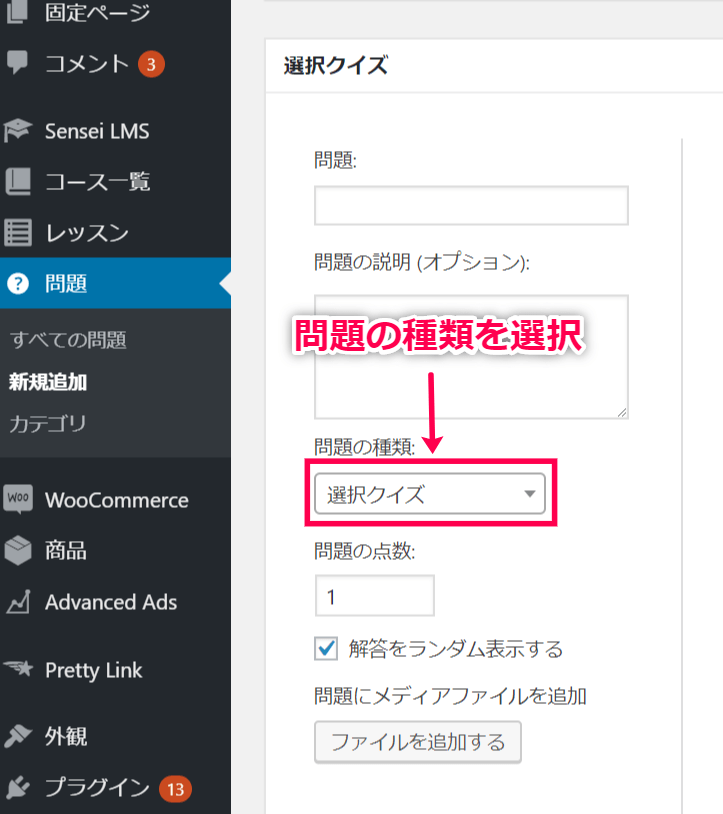Click the comments count badge 3

(151, 64)
